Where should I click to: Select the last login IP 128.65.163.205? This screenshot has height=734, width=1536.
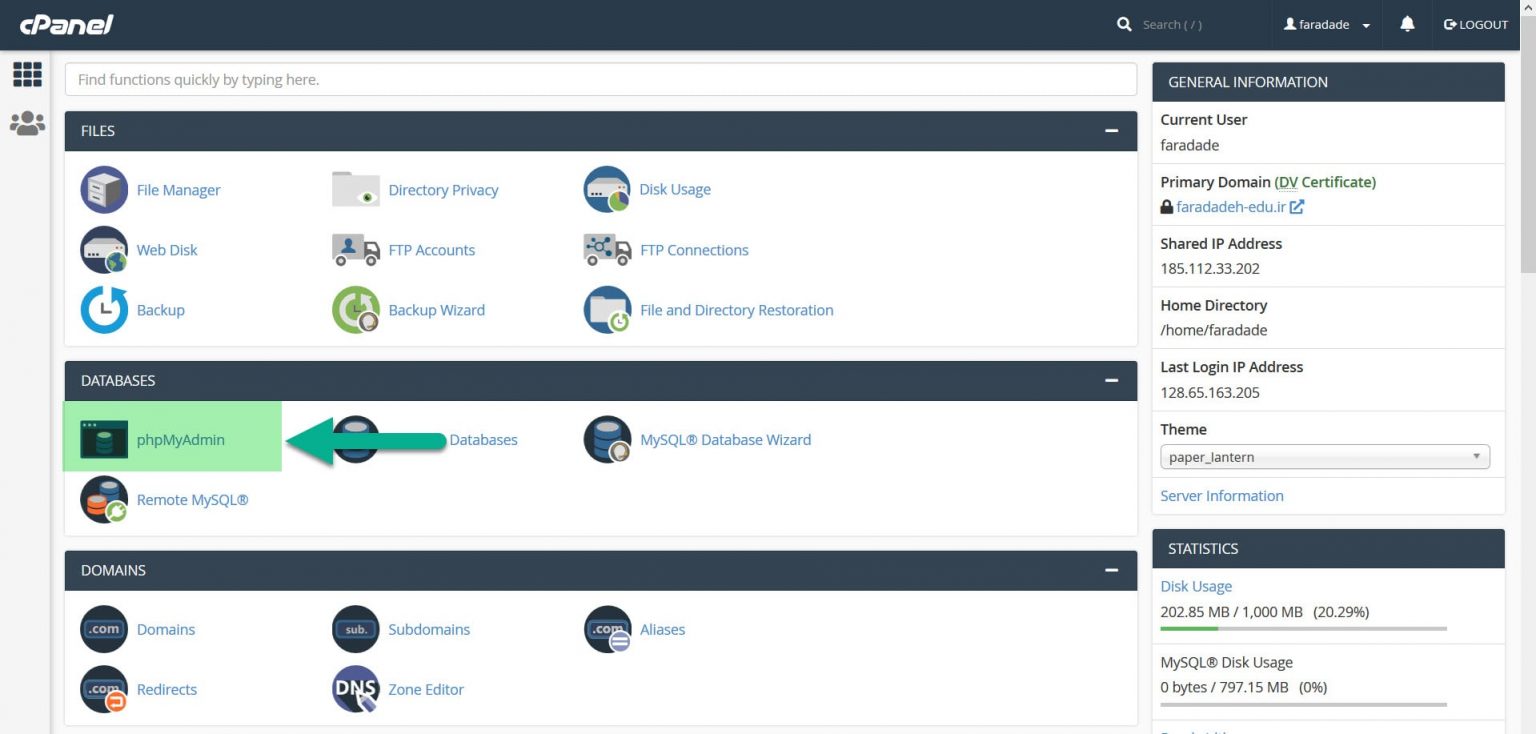tap(1209, 393)
